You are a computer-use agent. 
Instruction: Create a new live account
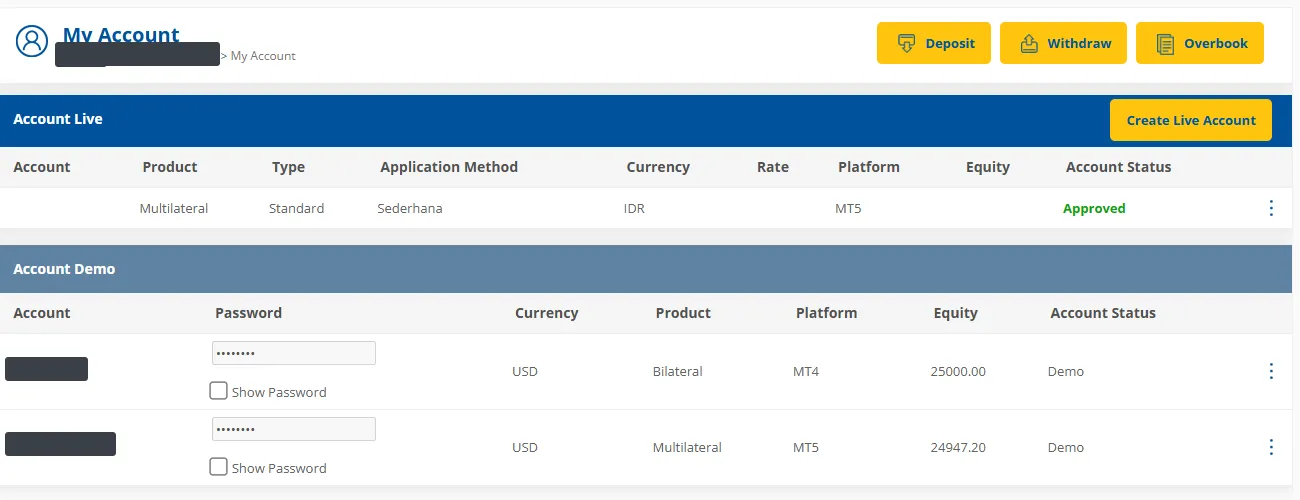[1190, 120]
